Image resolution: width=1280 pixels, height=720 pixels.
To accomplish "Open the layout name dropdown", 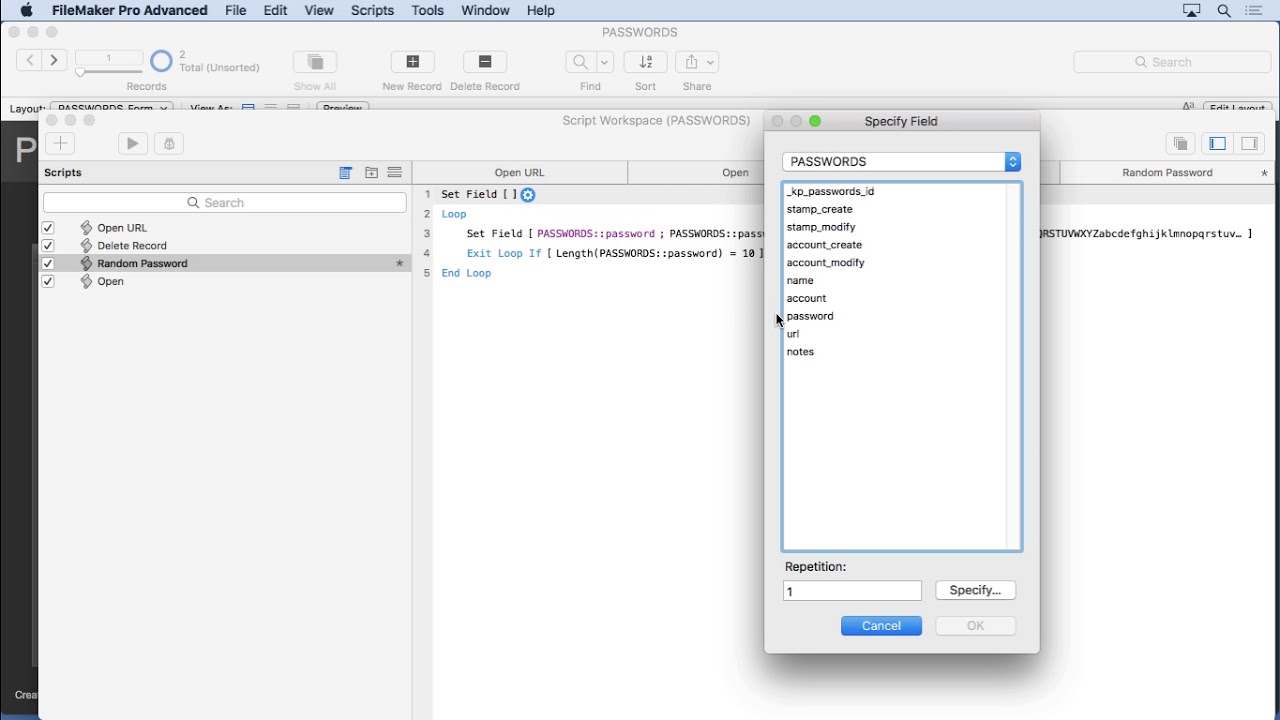I will pyautogui.click(x=112, y=107).
